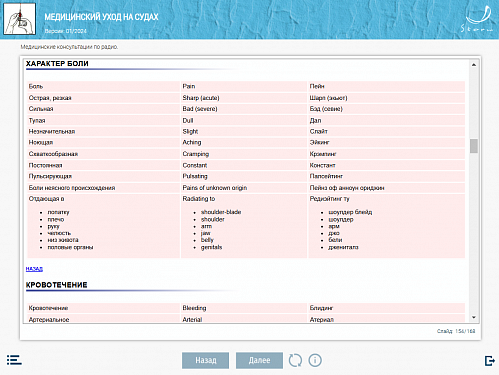Click the company logo in header

pyautogui.click(x=478, y=19)
